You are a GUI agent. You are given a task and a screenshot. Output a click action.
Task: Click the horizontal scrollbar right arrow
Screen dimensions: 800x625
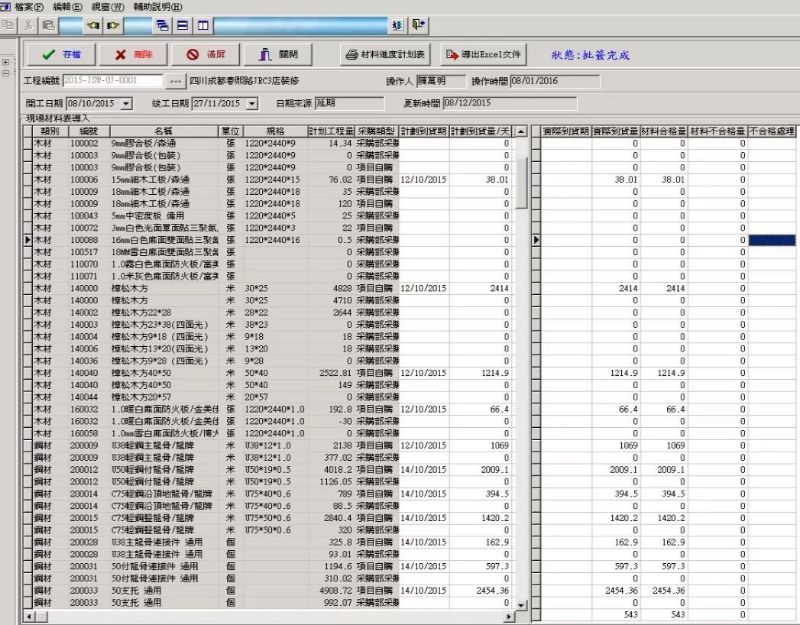(x=509, y=616)
